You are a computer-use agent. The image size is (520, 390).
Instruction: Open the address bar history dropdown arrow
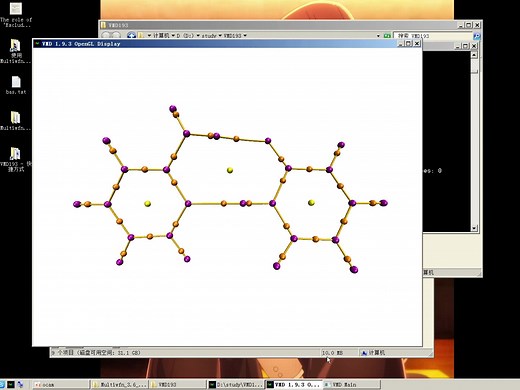(378, 36)
